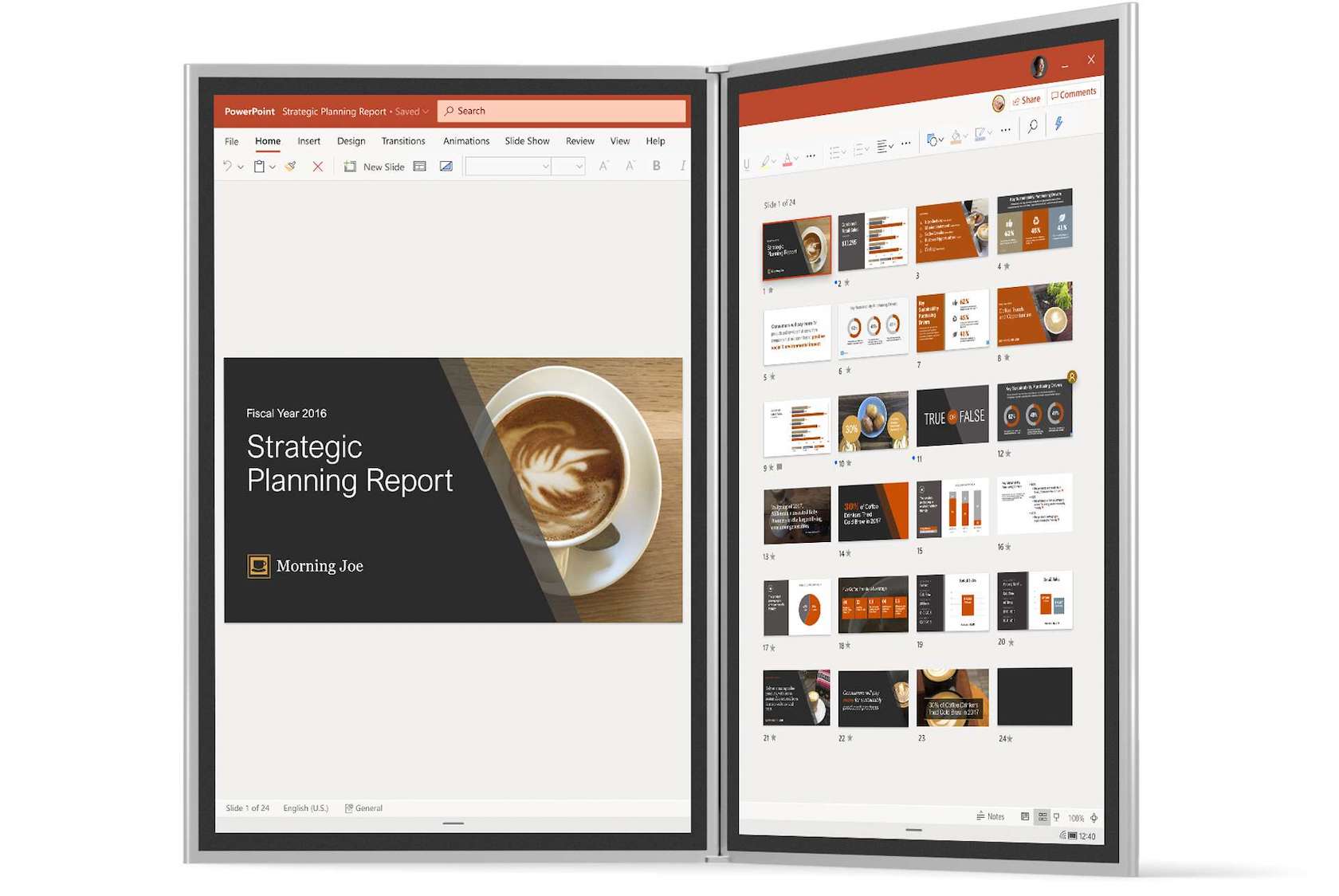Switch to the Insert tab
The width and height of the screenshot is (1339, 896).
(308, 141)
